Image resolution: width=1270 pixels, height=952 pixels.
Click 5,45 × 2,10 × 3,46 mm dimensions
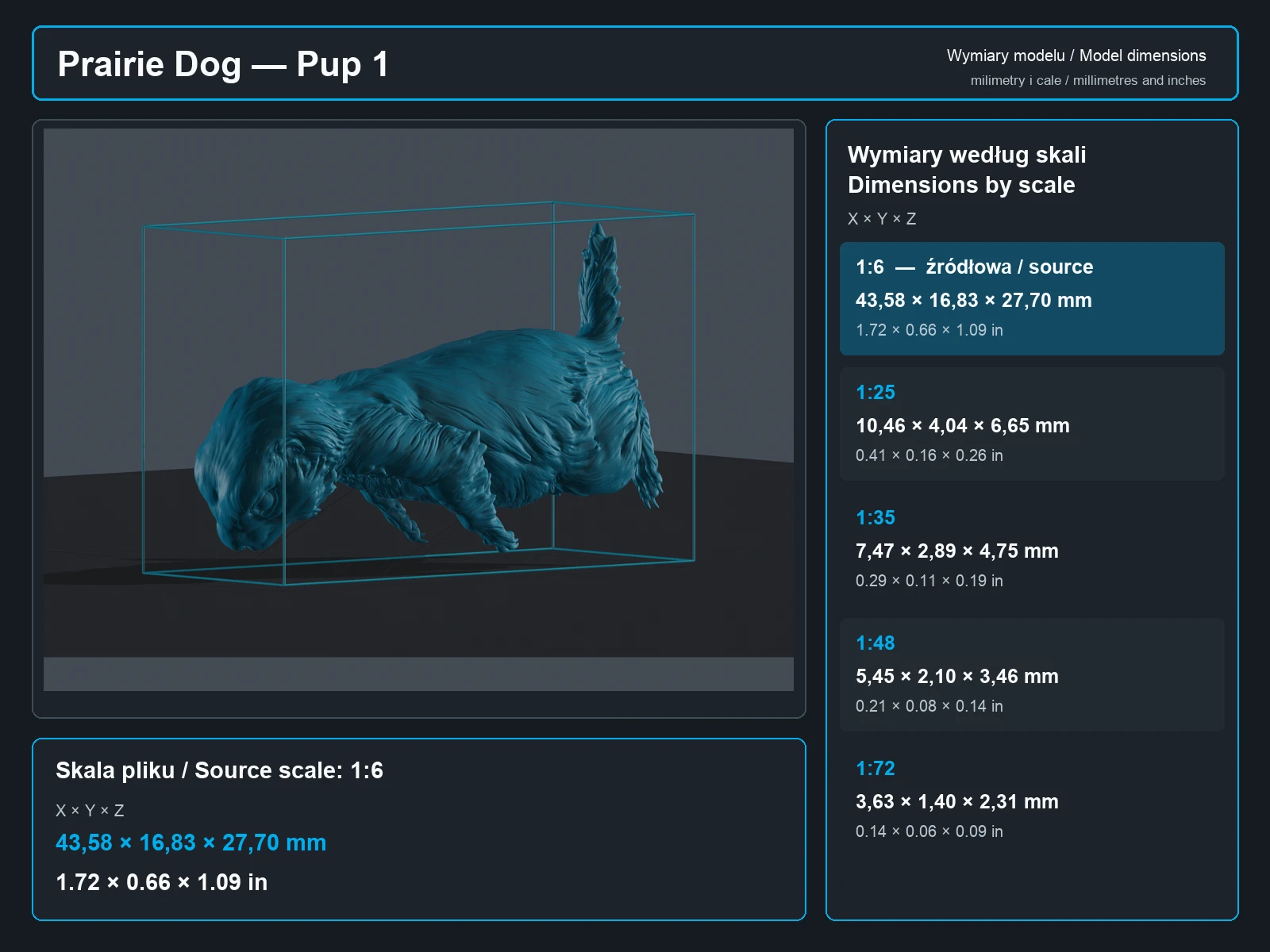point(957,677)
